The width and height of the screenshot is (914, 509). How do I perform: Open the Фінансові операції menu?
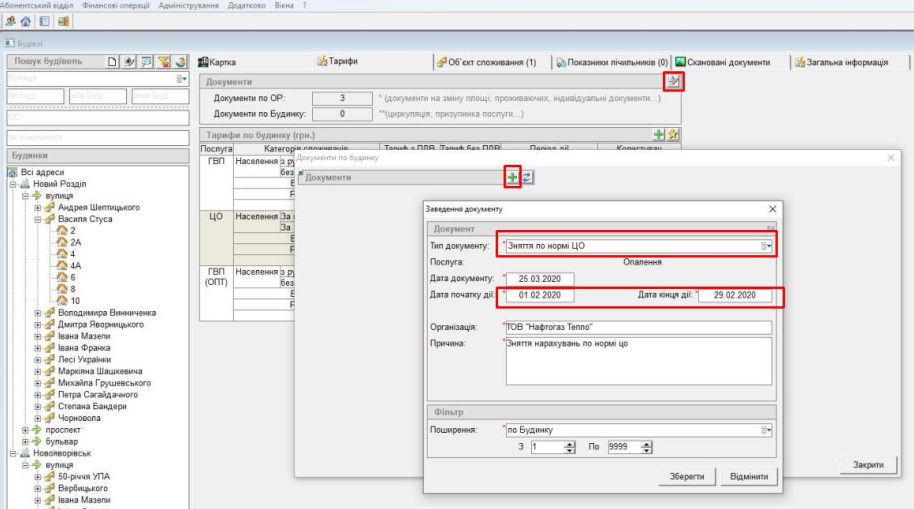(115, 5)
